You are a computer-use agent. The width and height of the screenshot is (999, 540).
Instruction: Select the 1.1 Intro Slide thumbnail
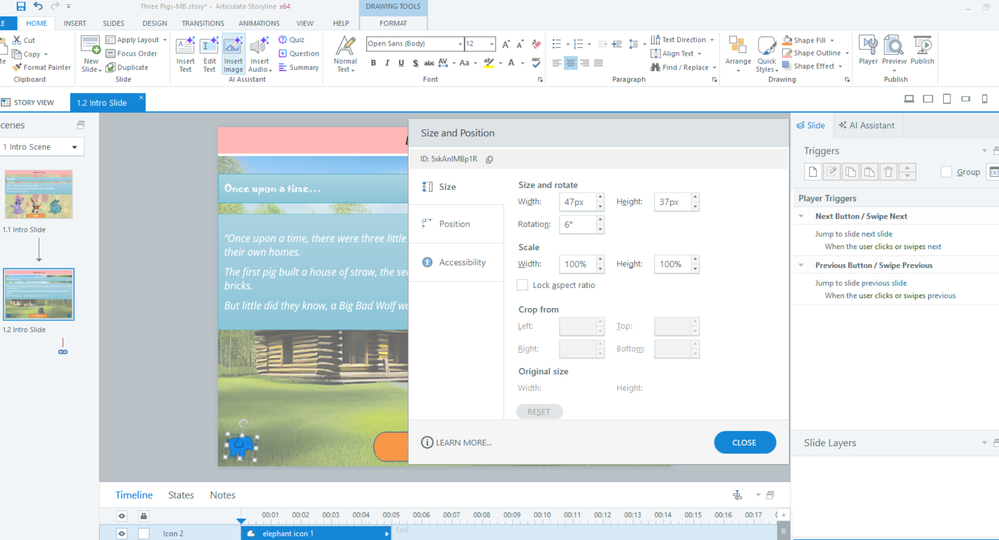[38, 194]
